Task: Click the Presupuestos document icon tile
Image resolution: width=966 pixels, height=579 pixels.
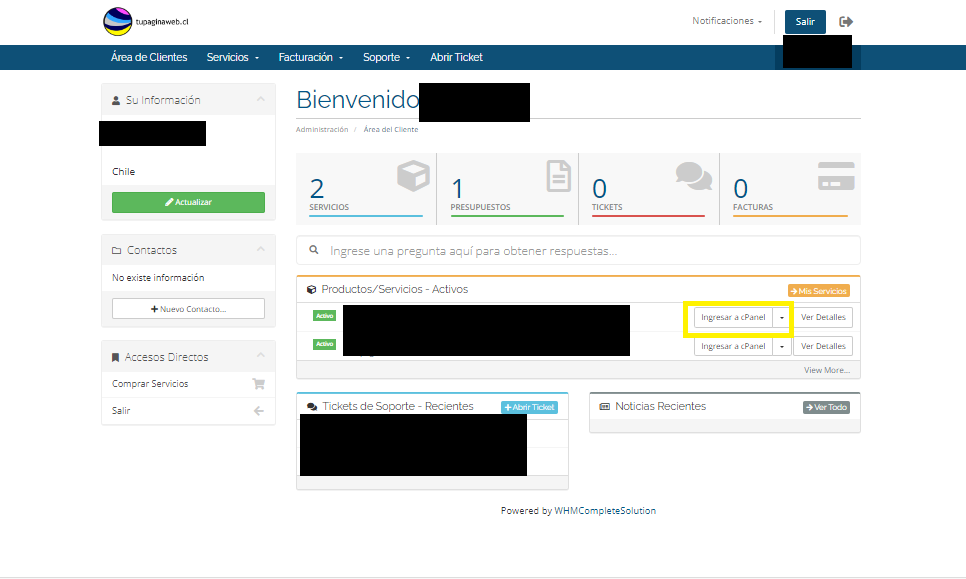Action: tap(507, 187)
